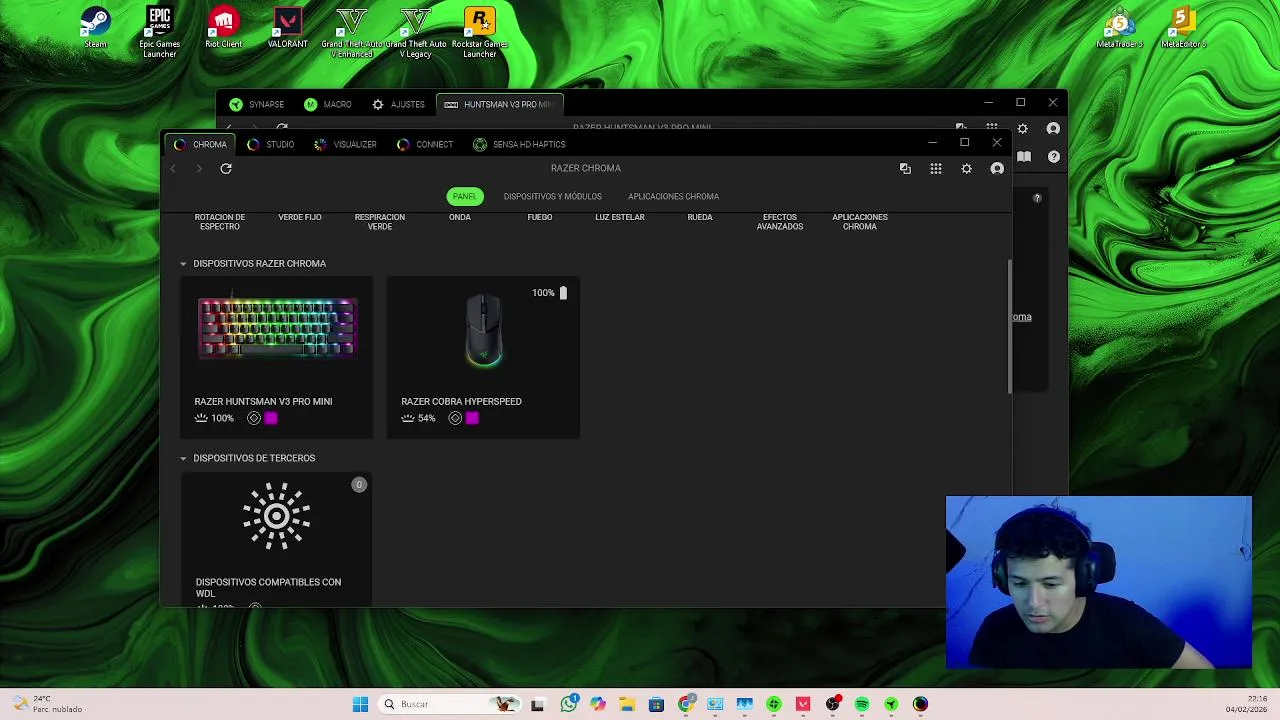Screen dimensions: 1280x720
Task: Open the Synapse tab in back window
Action: (x=257, y=104)
